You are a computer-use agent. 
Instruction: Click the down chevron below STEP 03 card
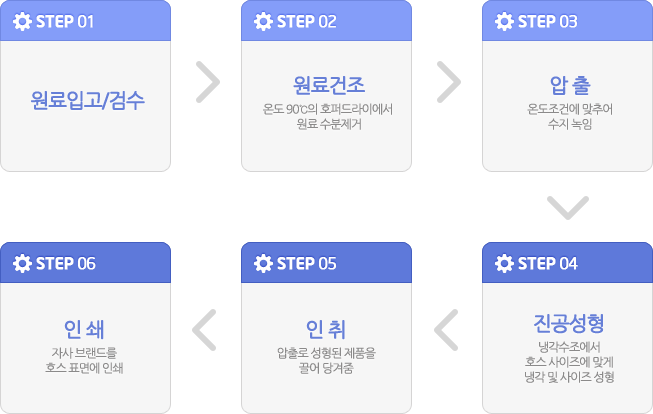coord(568,207)
